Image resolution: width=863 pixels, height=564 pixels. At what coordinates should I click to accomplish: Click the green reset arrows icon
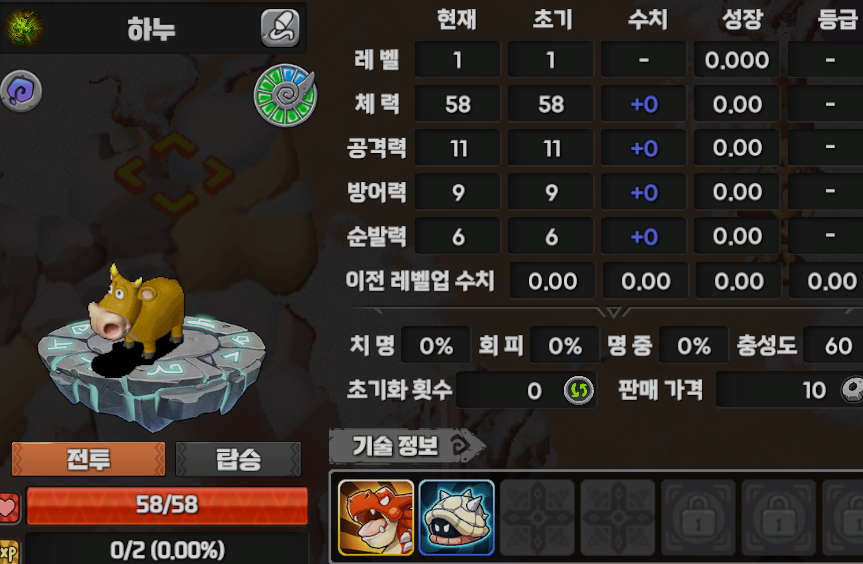(579, 390)
